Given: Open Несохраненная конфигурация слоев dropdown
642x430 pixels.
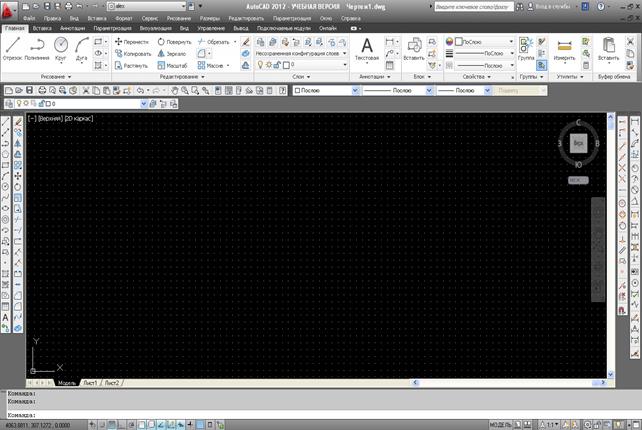Looking at the screenshot, I should pyautogui.click(x=301, y=54).
